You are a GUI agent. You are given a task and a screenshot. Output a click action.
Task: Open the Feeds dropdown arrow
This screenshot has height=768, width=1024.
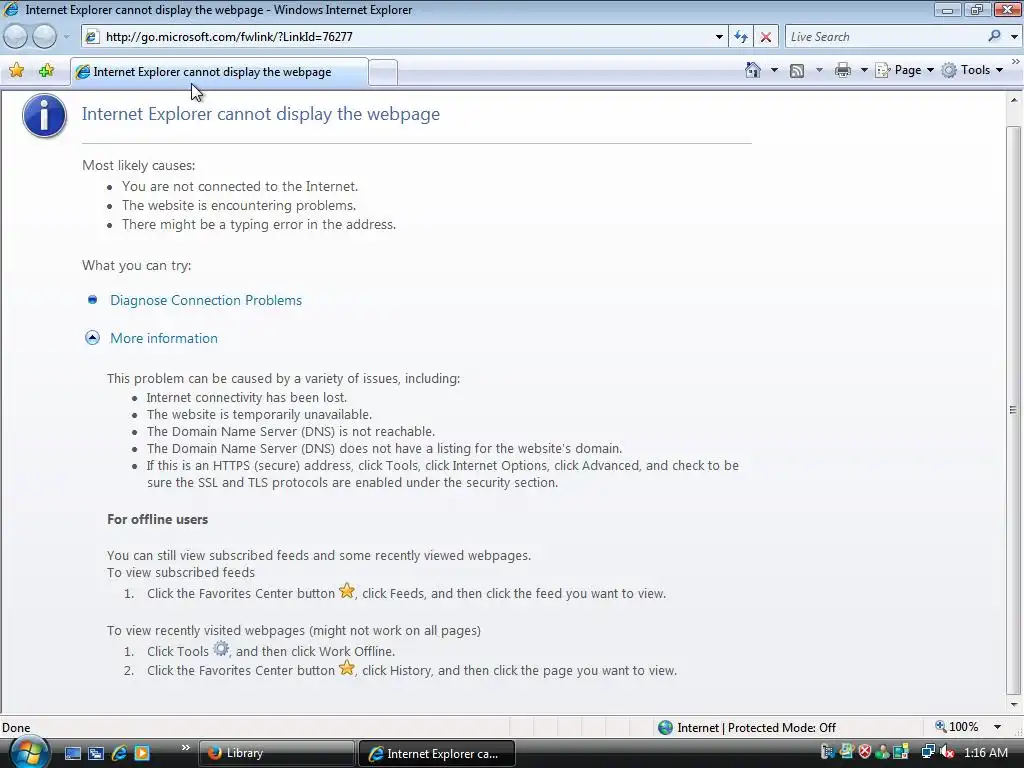(819, 70)
